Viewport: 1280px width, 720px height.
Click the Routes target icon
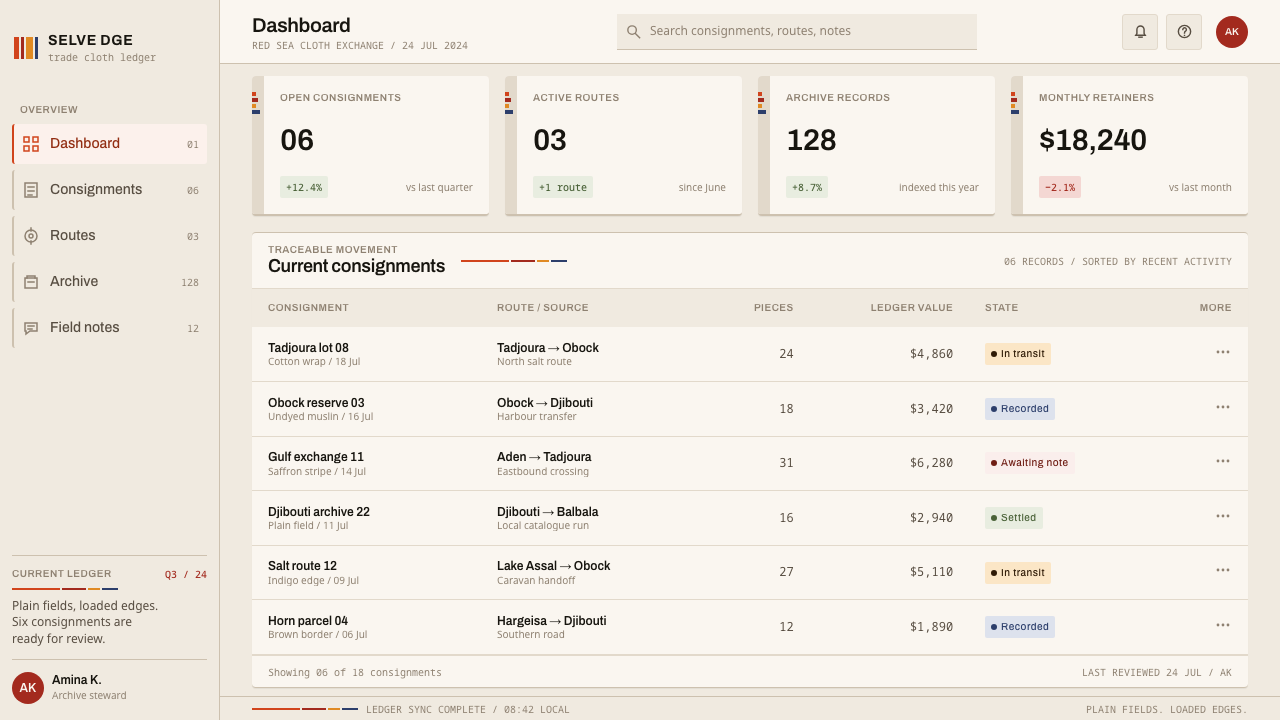tap(31, 236)
